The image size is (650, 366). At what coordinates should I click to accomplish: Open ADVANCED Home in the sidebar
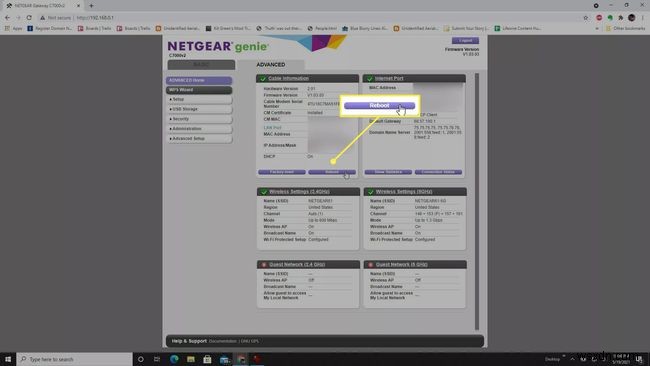point(199,80)
